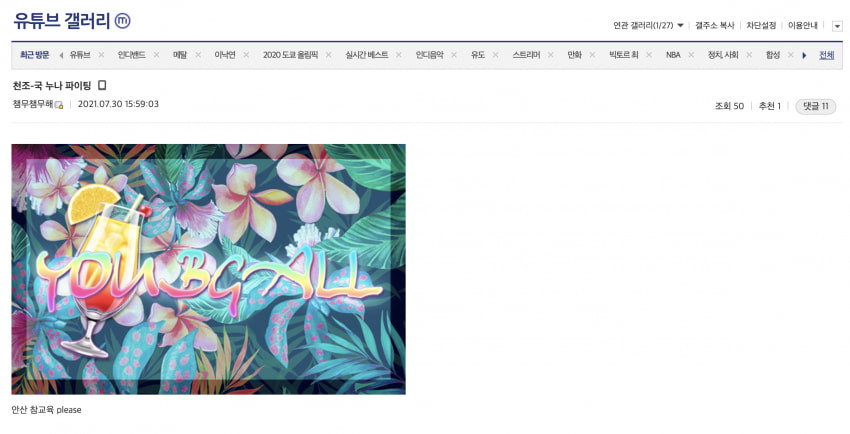Go to 실시간 베스트 gallery
Screen dimensions: 850x434
[x=367, y=55]
